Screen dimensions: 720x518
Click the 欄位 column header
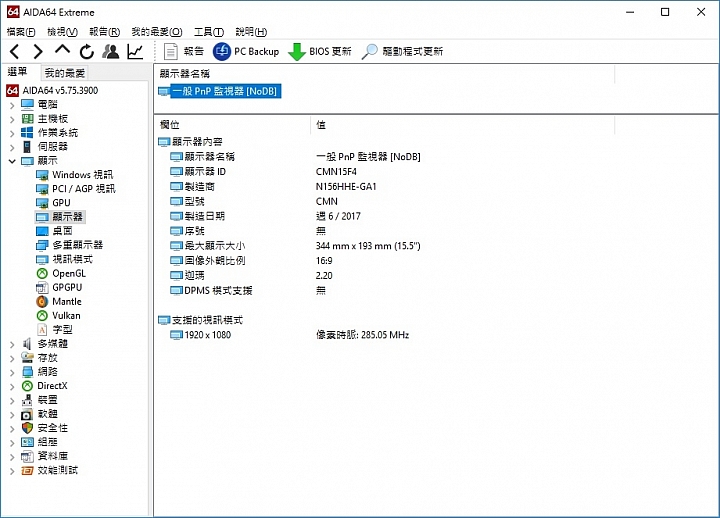[232, 124]
